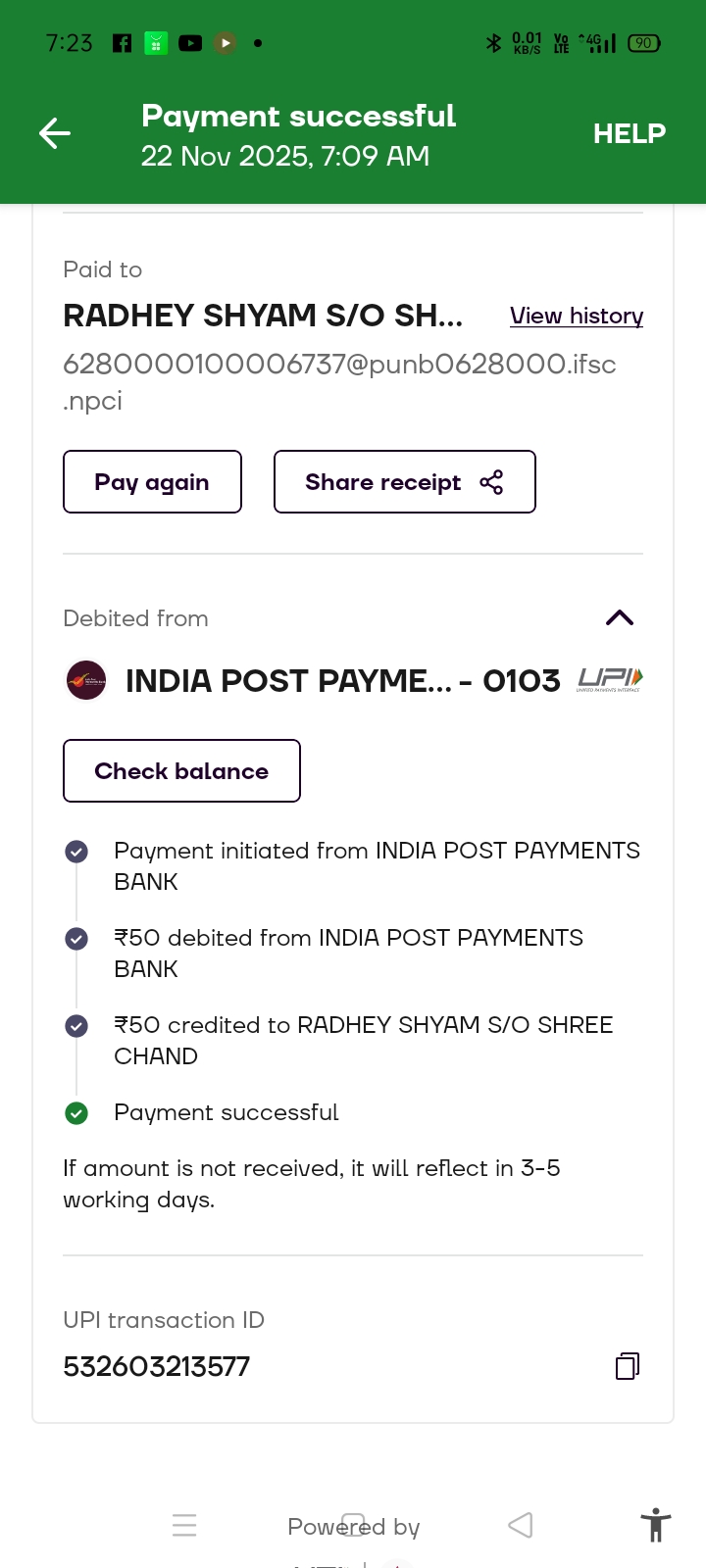
Task: Tap the UPI logo icon
Action: pyautogui.click(x=610, y=679)
